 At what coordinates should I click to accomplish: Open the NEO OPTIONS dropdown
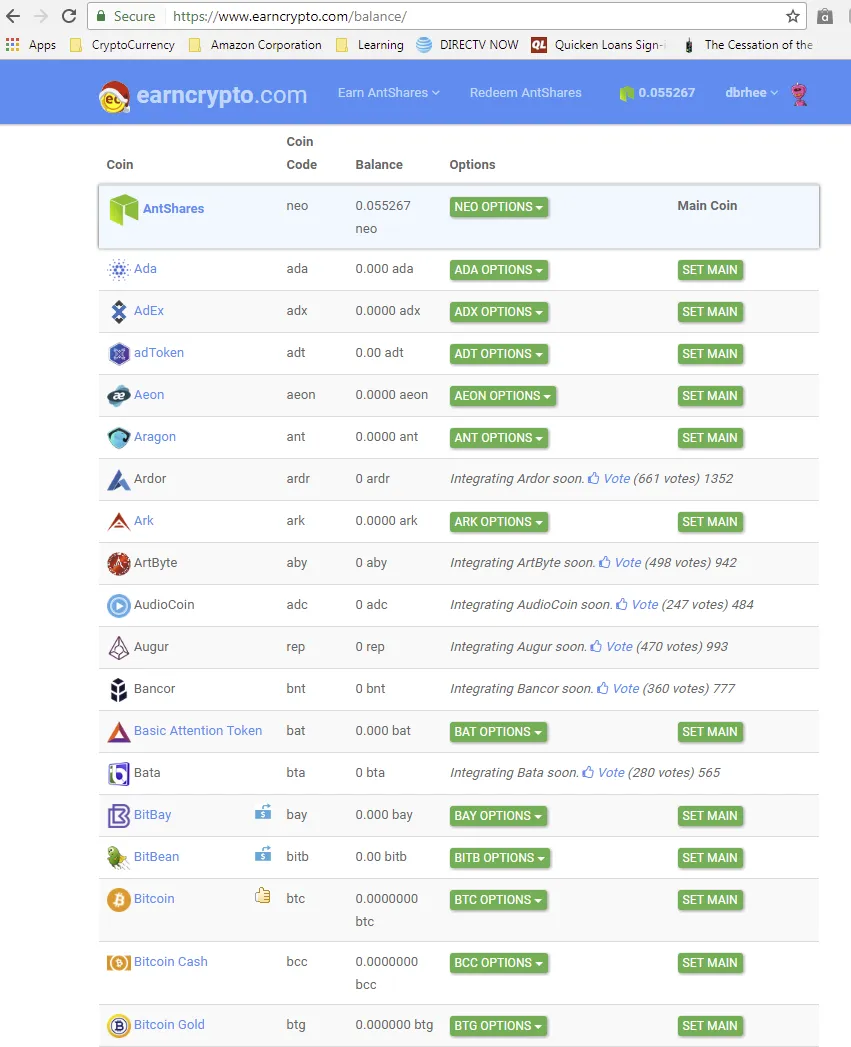498,207
